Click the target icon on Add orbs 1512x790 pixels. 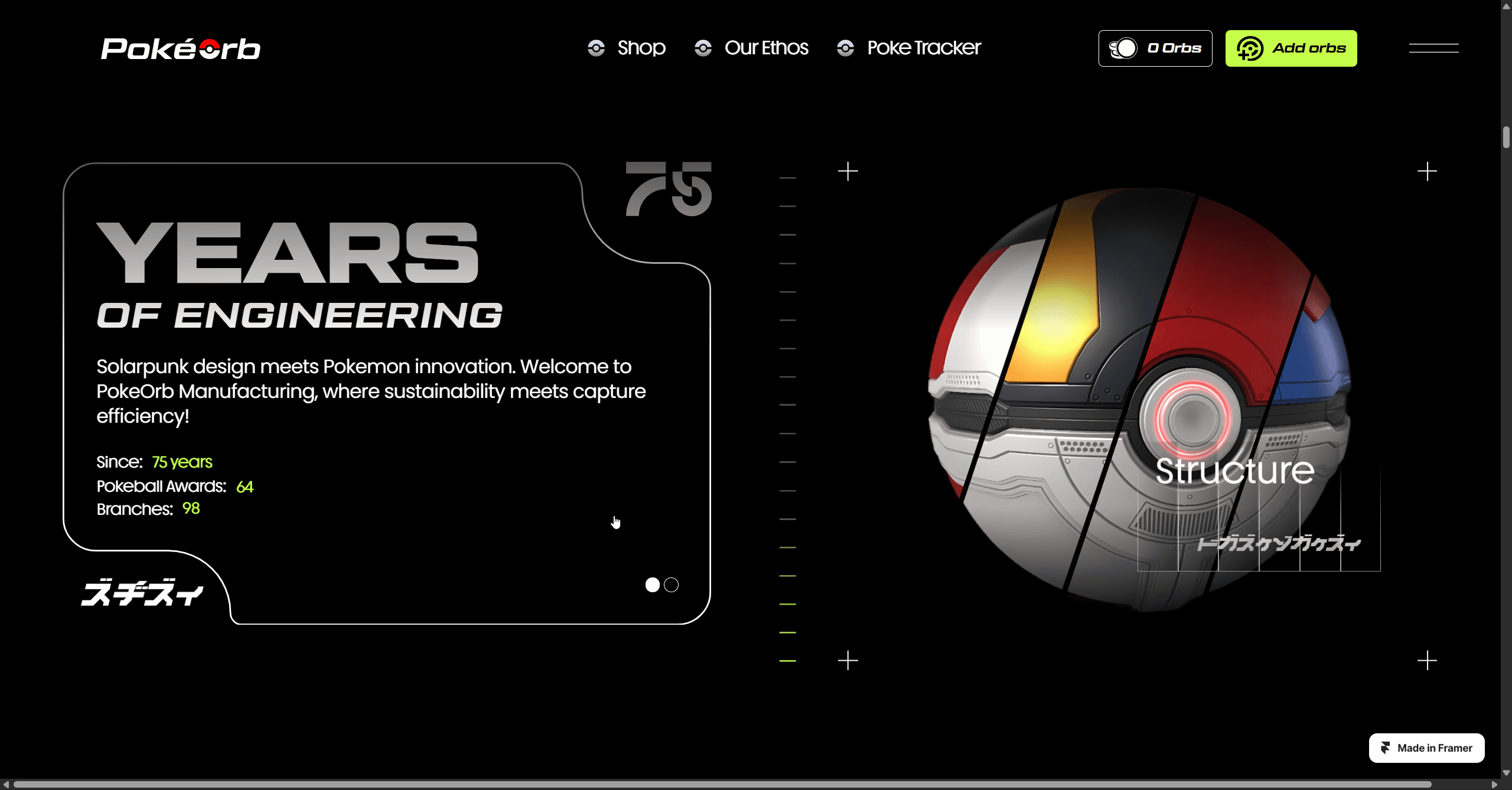point(1250,48)
